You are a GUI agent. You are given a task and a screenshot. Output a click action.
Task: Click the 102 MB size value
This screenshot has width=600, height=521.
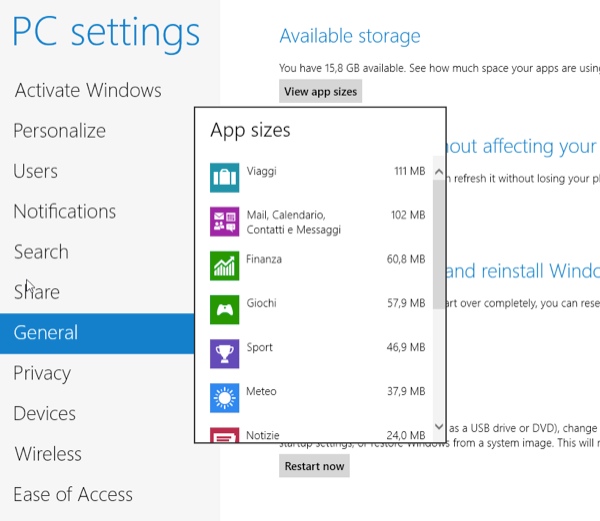[x=408, y=215]
